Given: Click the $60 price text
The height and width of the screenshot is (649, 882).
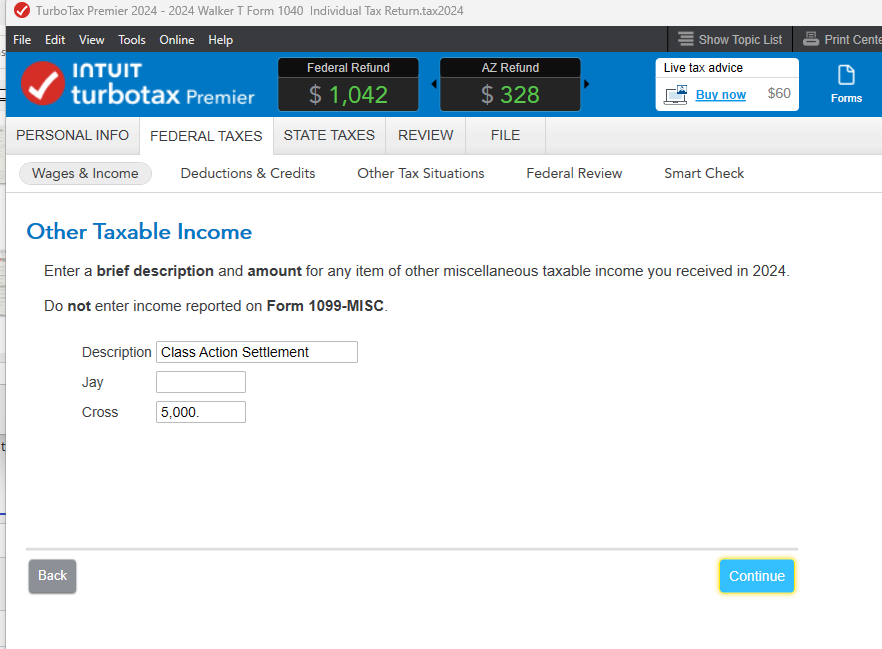Looking at the screenshot, I should pyautogui.click(x=779, y=93).
